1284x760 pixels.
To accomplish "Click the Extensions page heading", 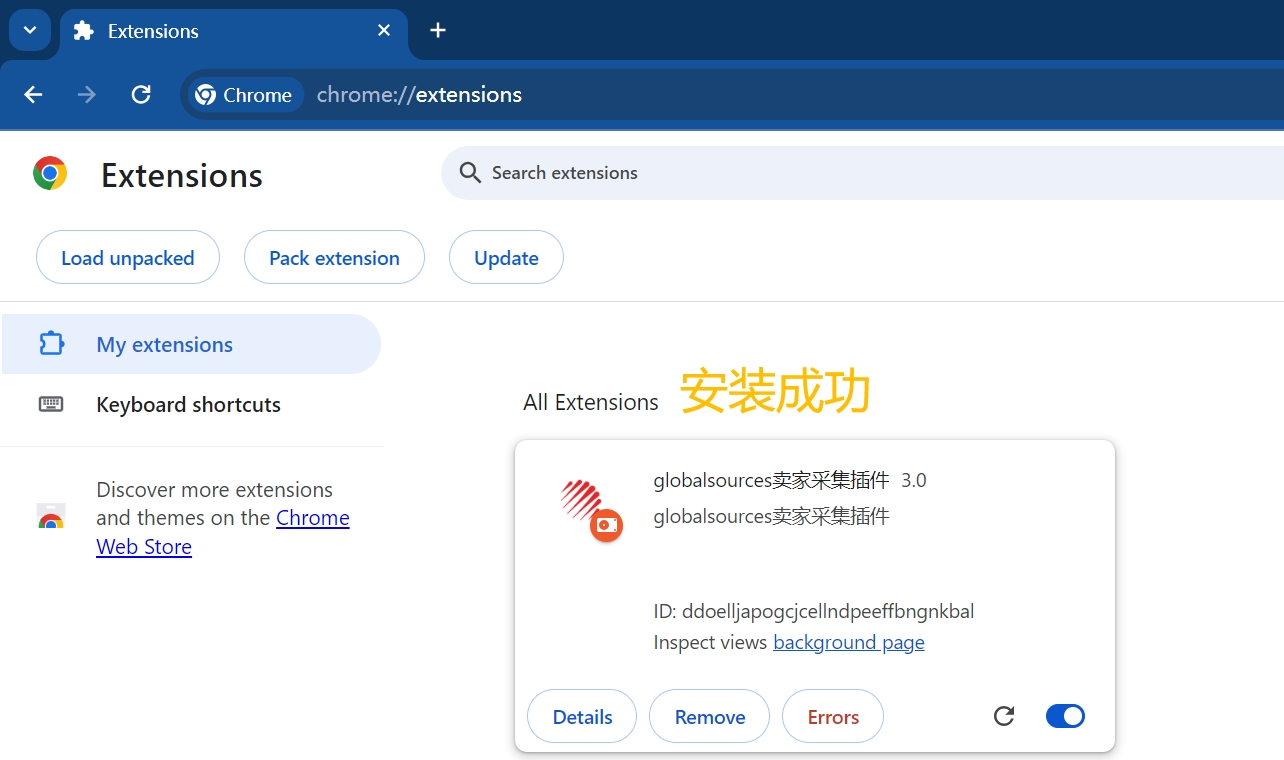I will tap(182, 175).
